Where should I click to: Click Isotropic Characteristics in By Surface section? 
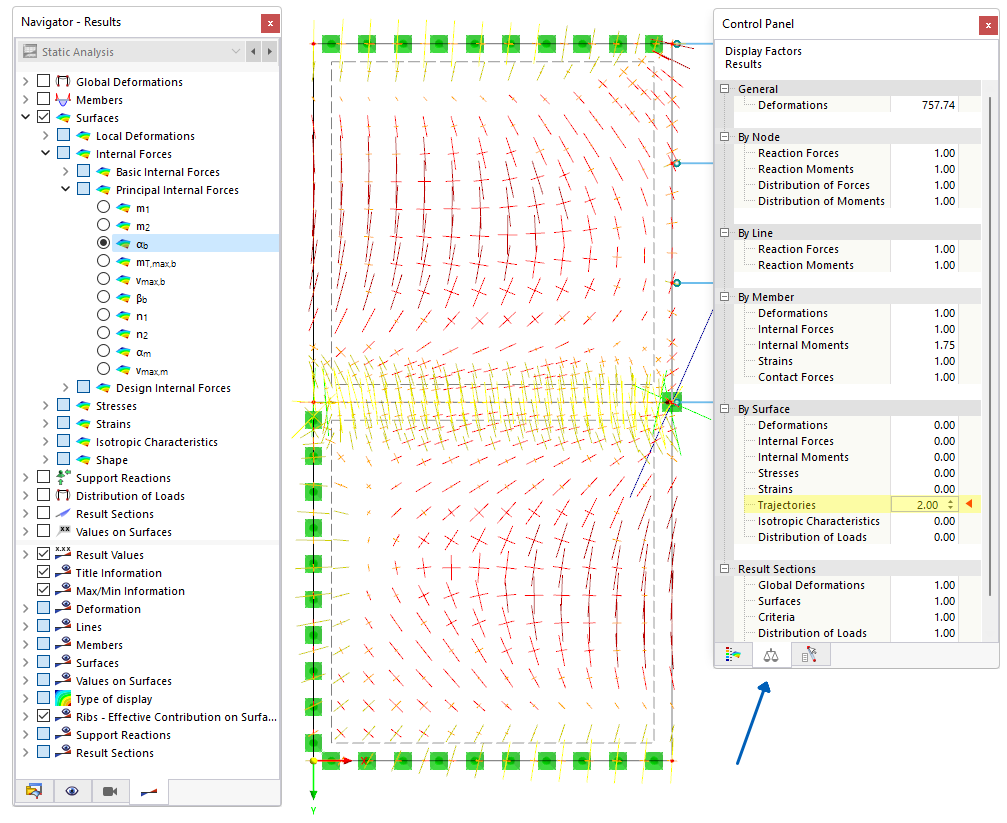coord(818,521)
